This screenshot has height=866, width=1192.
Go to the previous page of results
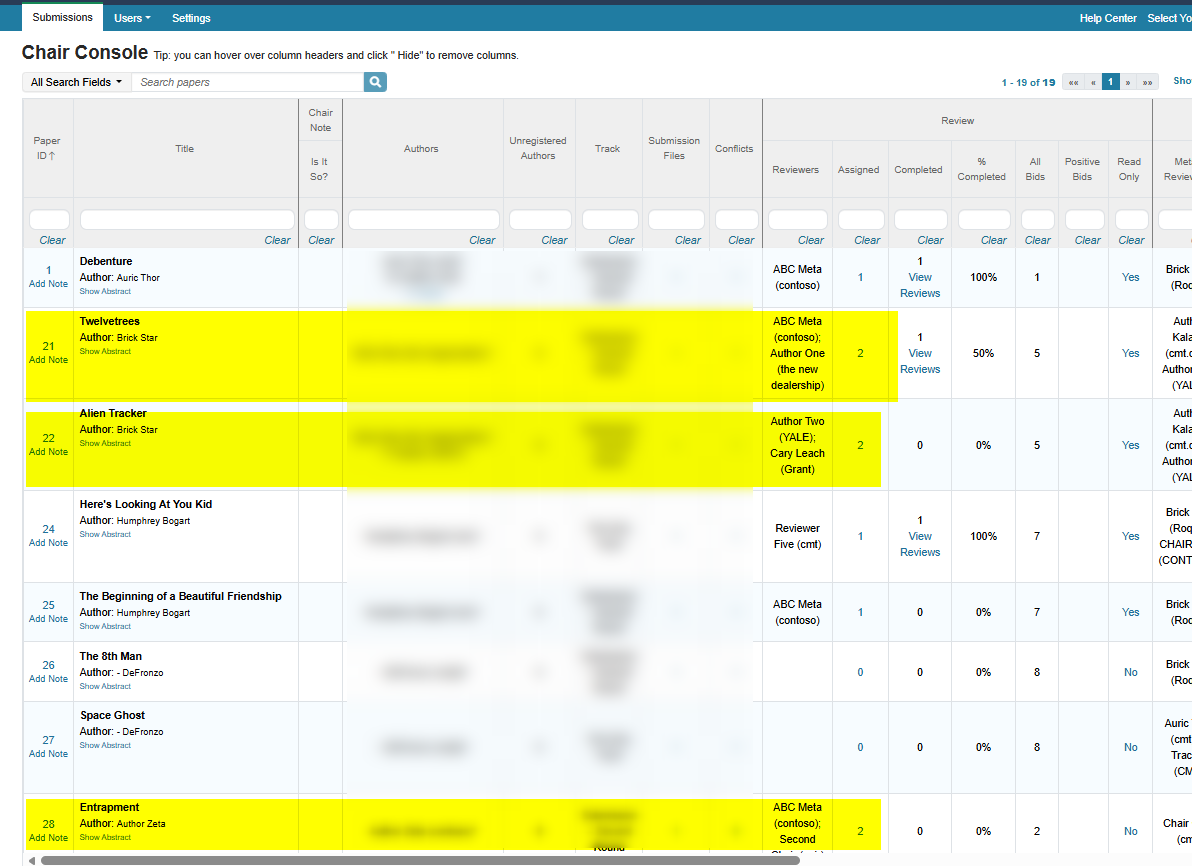[1092, 82]
